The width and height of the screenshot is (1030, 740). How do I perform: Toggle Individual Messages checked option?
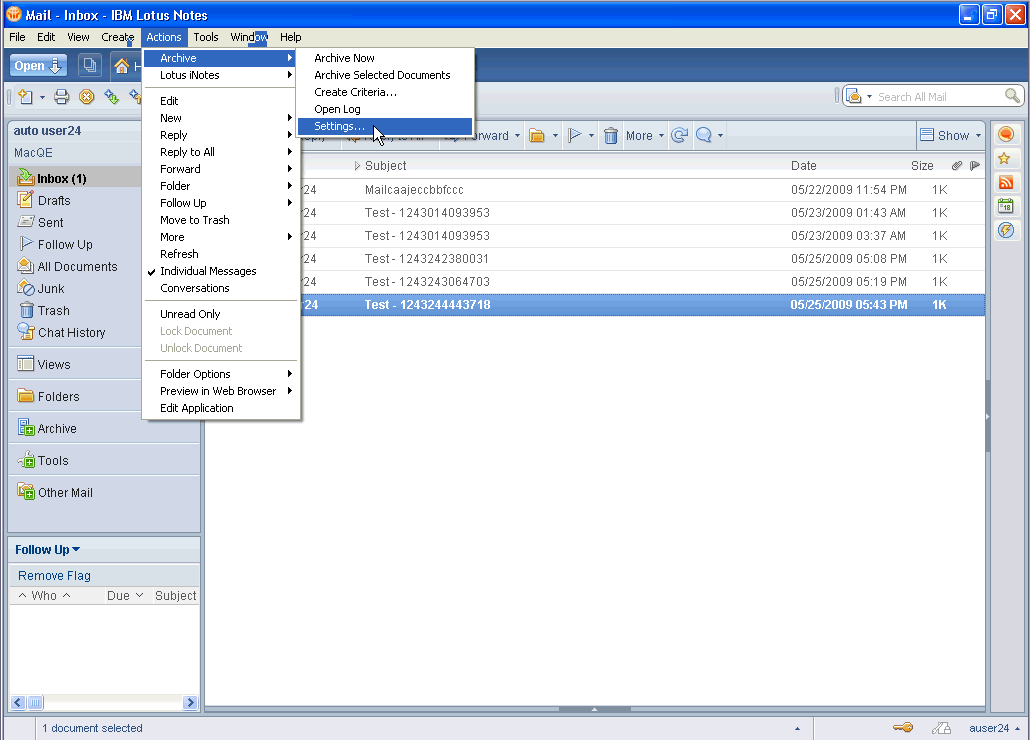[x=221, y=271]
